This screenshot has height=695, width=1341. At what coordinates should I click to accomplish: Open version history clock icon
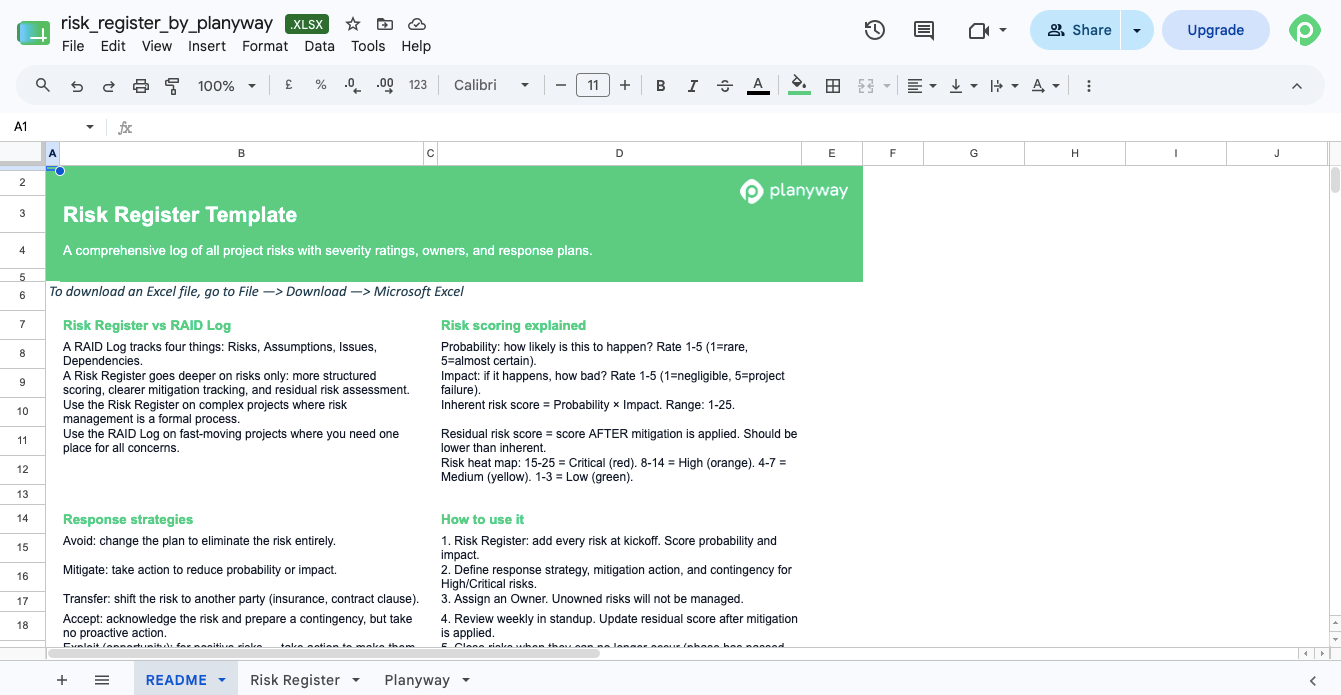click(875, 30)
